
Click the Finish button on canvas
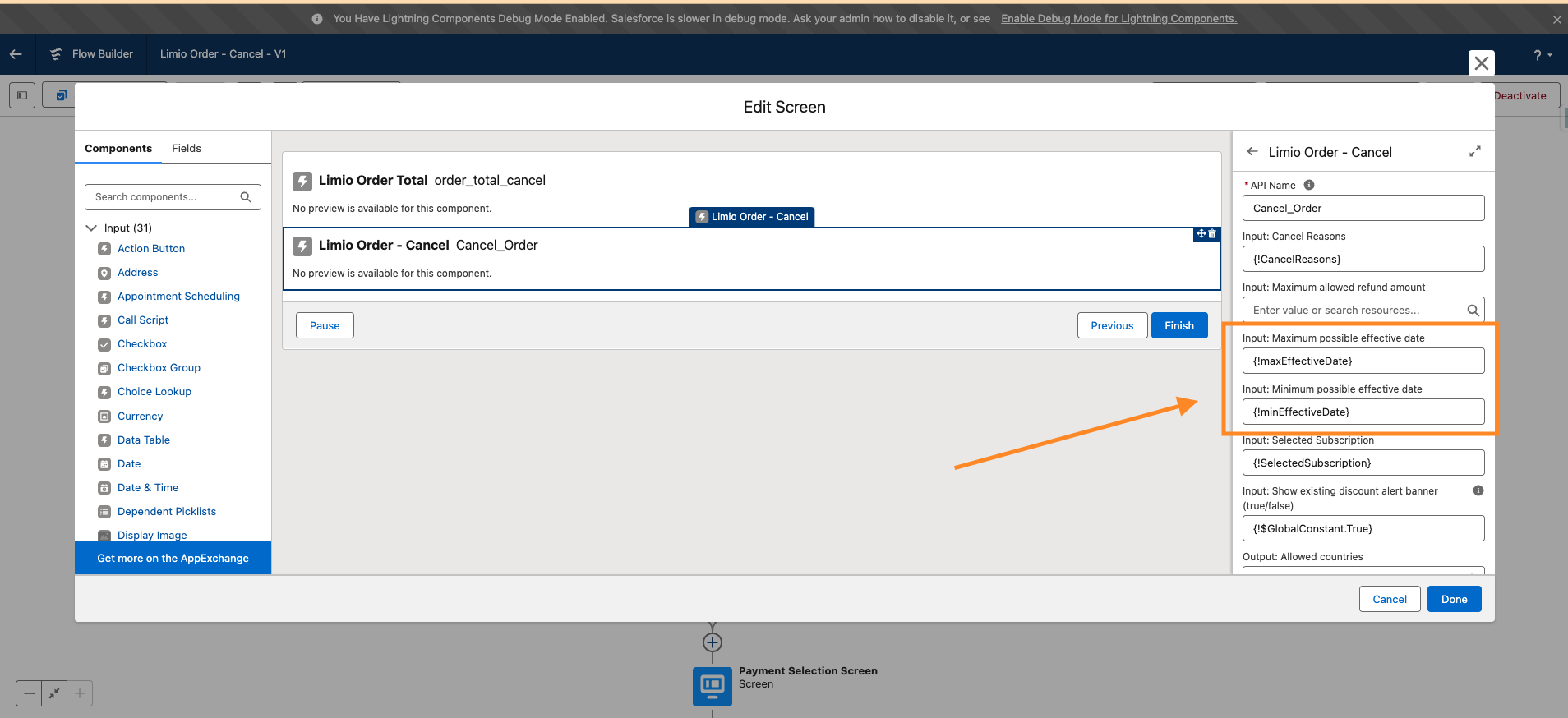click(1179, 325)
